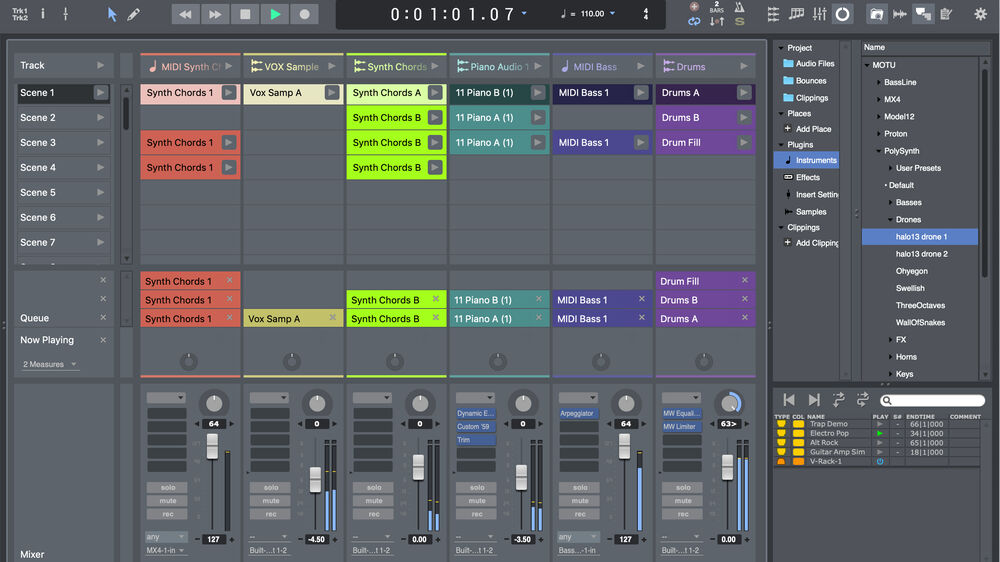Open the mixer faders icon in toolbar
Screen dimensions: 1000x562
(x=820, y=14)
